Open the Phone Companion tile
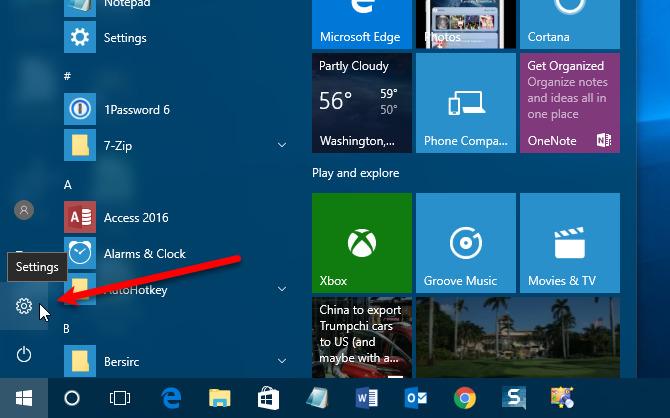Viewport: 670px width, 418px height. tap(465, 103)
